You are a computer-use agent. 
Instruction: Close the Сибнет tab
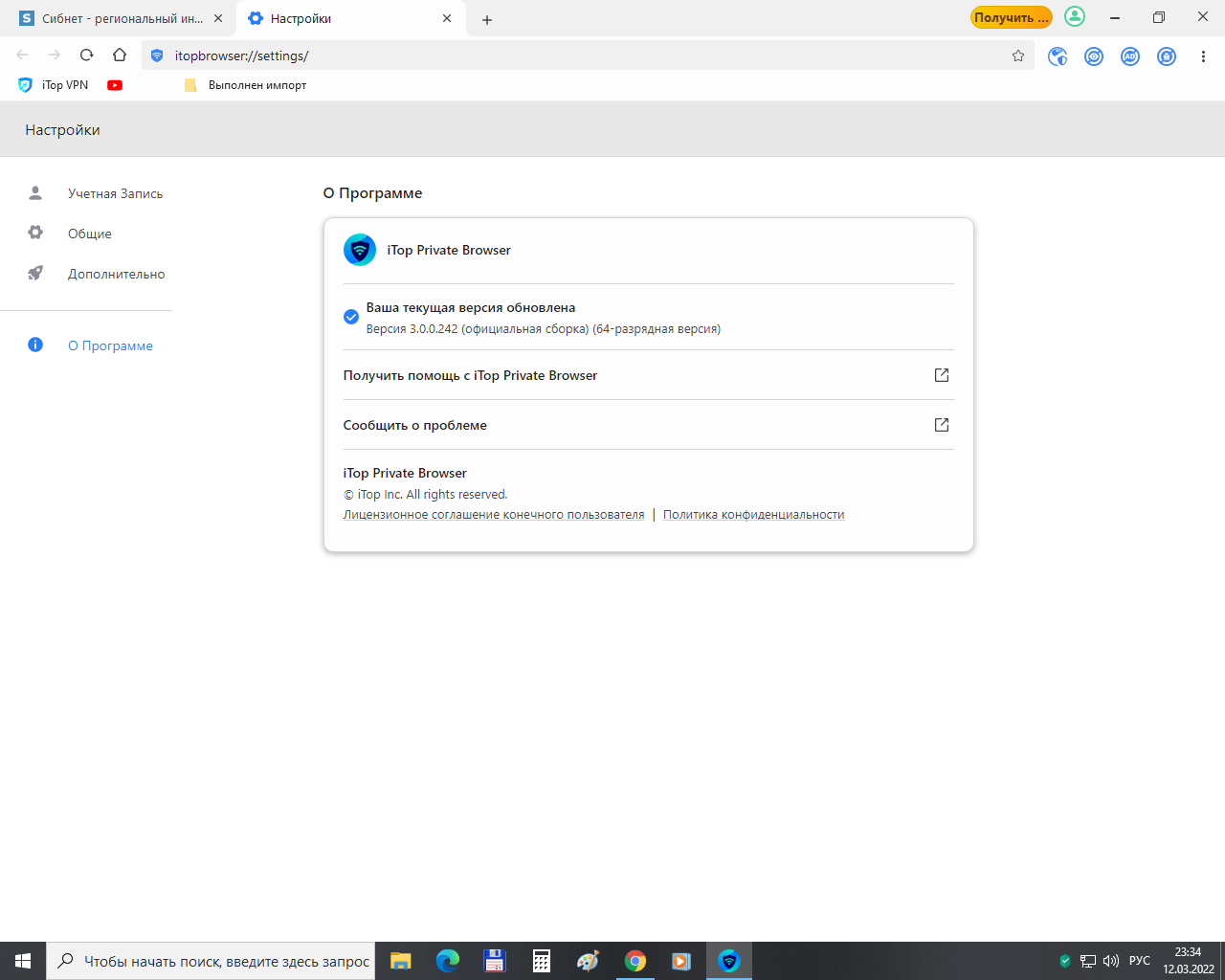tap(217, 18)
